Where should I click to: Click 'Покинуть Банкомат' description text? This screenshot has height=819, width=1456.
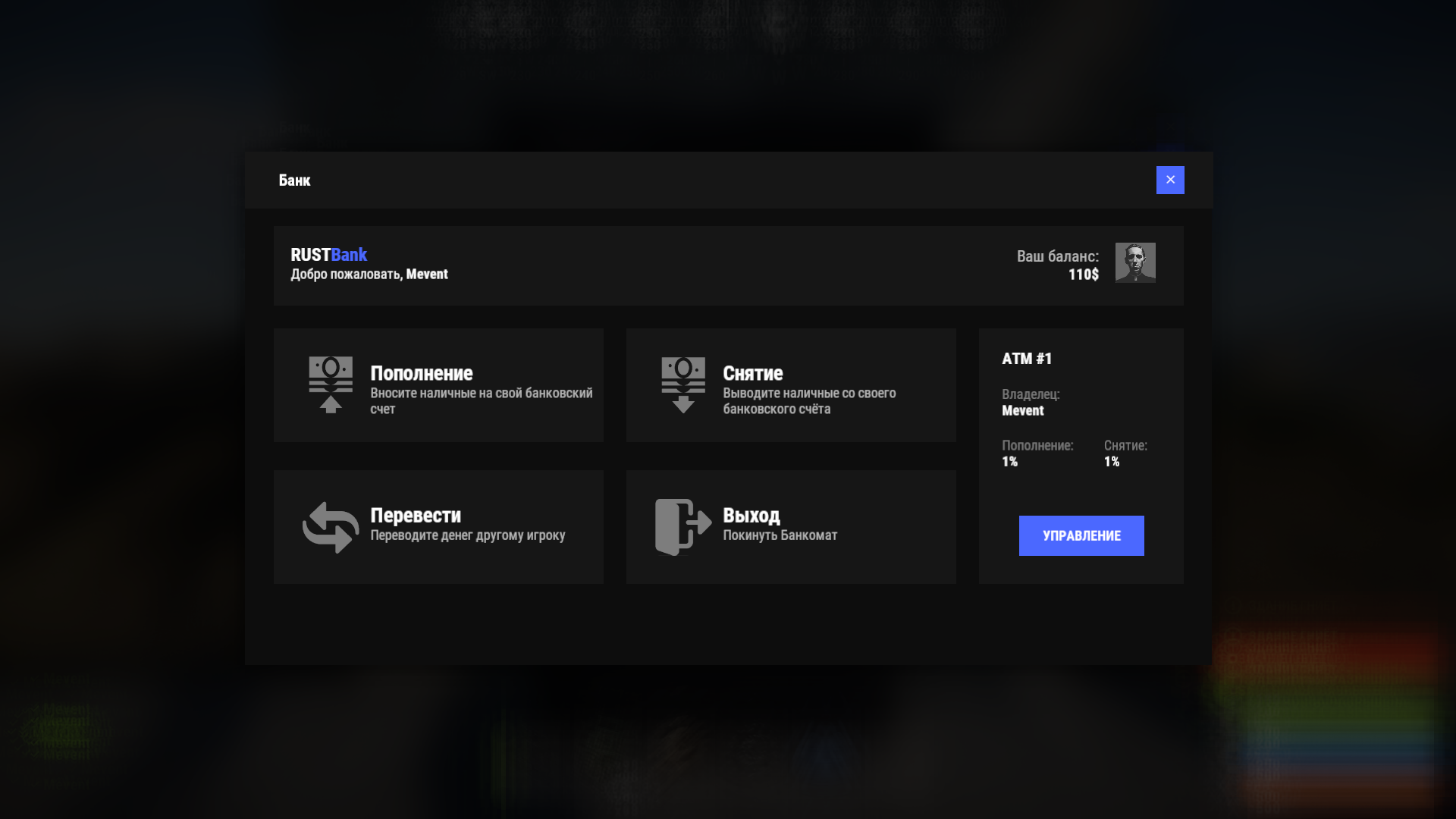pos(780,535)
